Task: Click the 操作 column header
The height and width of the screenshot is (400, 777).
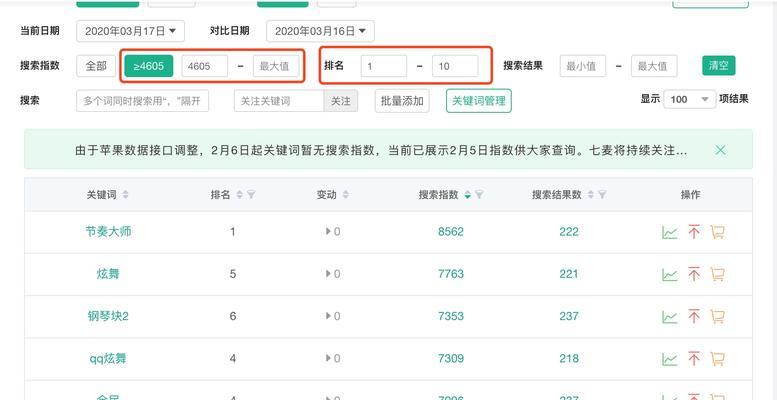Action: pos(690,195)
